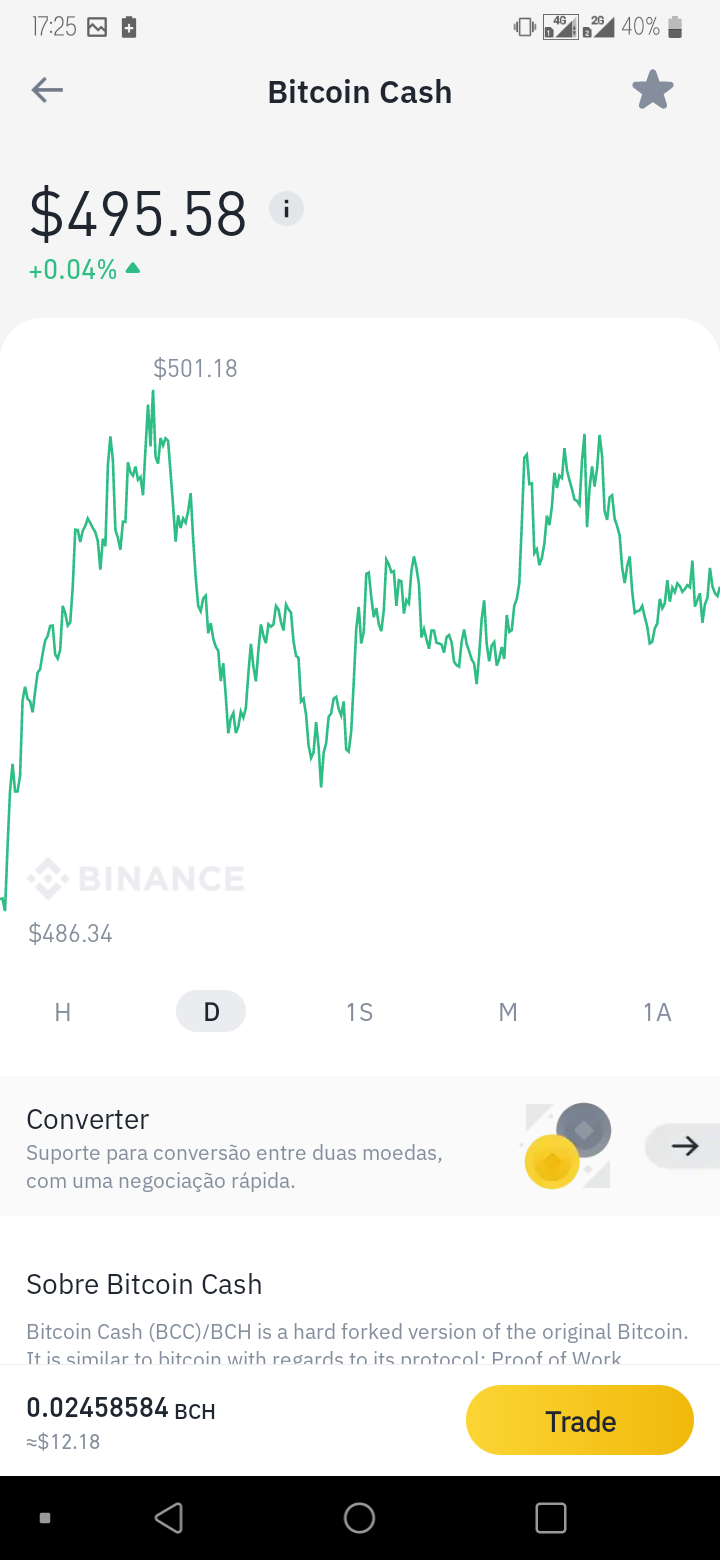Viewport: 720px width, 1560px height.
Task: Toggle the favorite star for Bitcoin Cash
Action: (653, 91)
